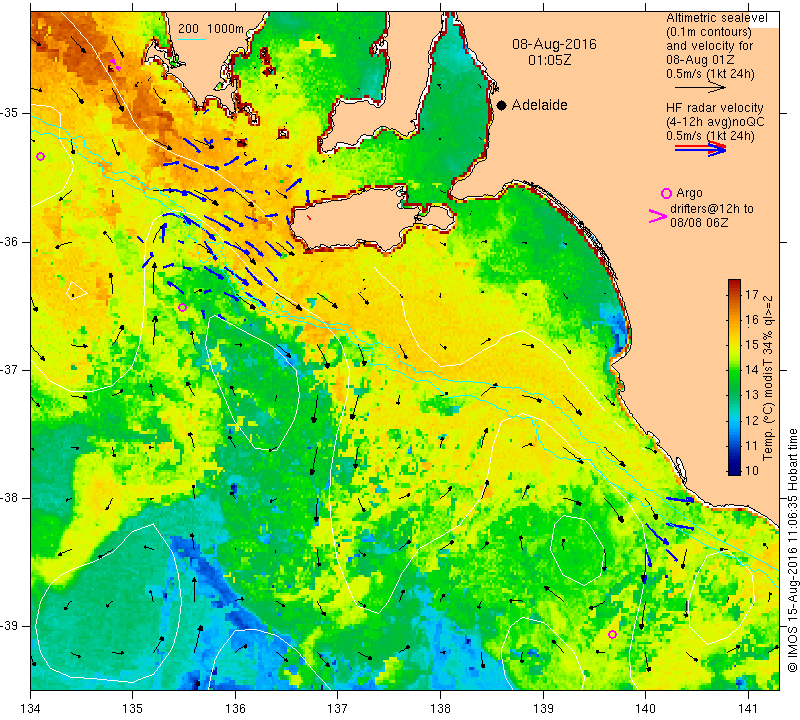Click the -36 latitude axis label
The height and width of the screenshot is (720, 800).
[10, 241]
